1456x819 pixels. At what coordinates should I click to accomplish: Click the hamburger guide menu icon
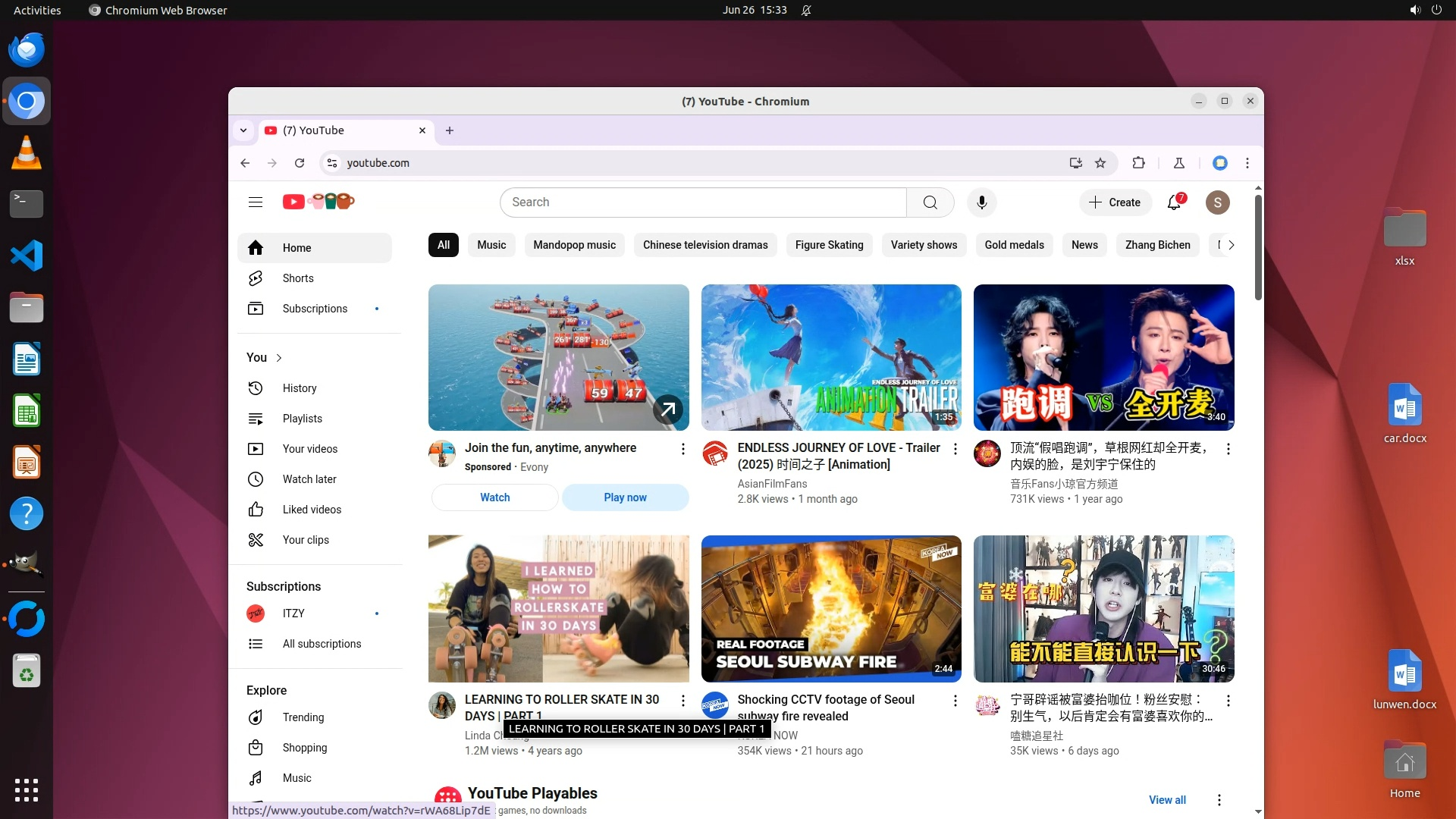pyautogui.click(x=256, y=202)
